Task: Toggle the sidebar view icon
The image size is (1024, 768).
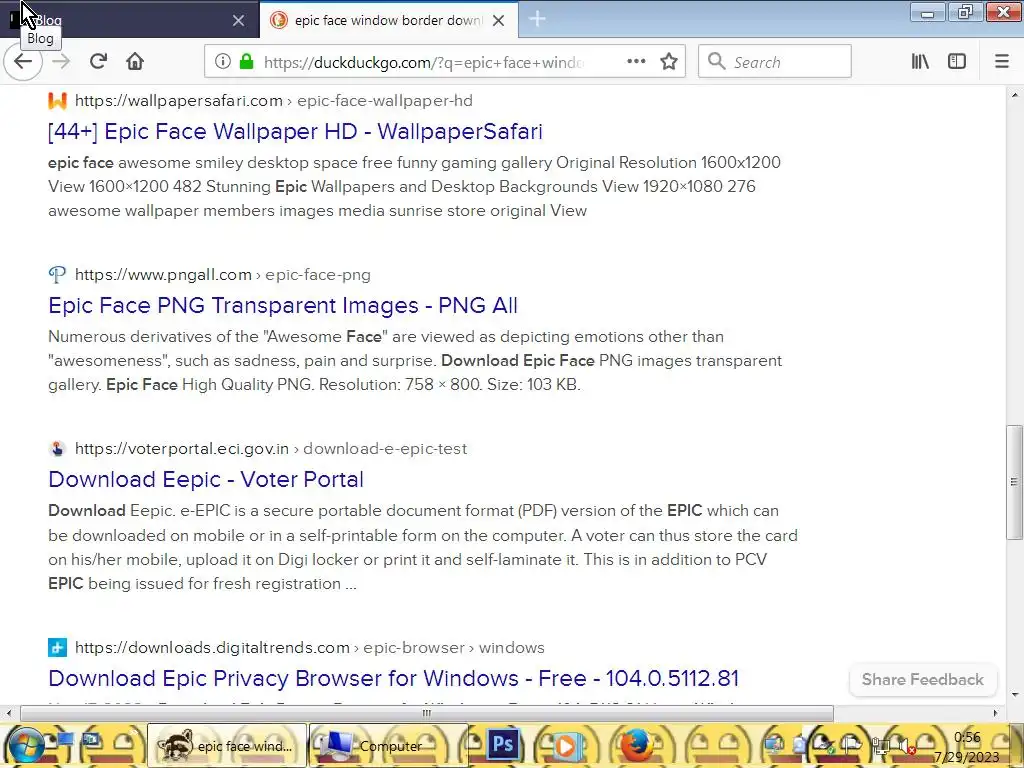Action: (957, 61)
